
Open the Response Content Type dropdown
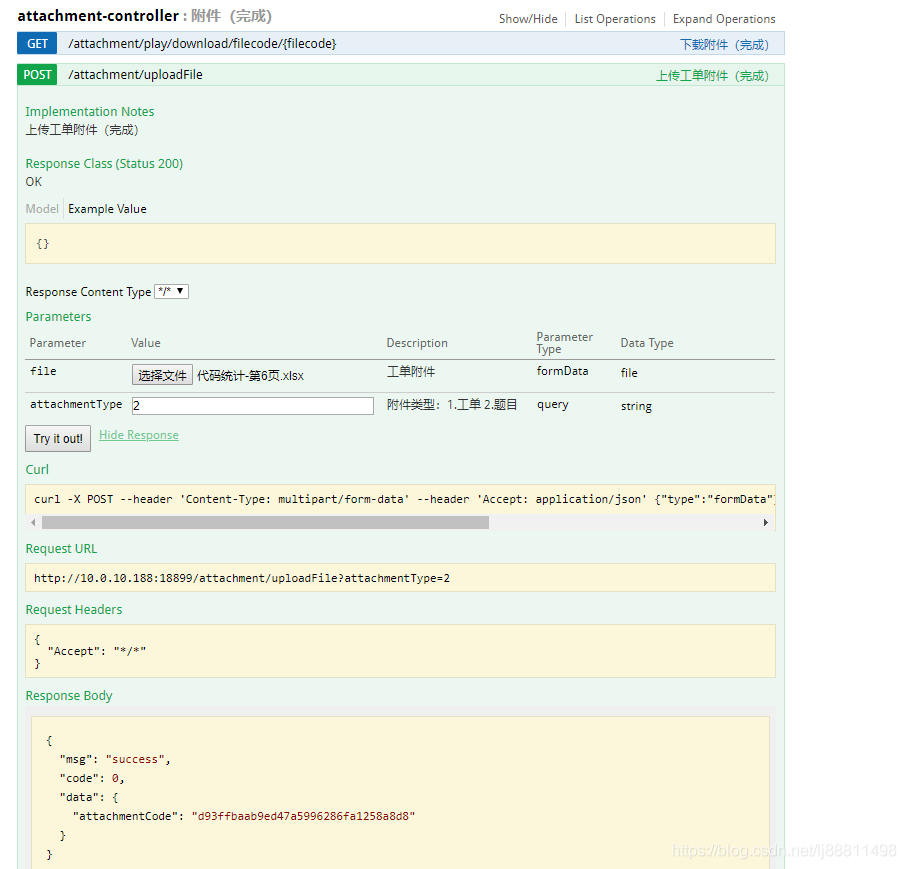pos(171,291)
